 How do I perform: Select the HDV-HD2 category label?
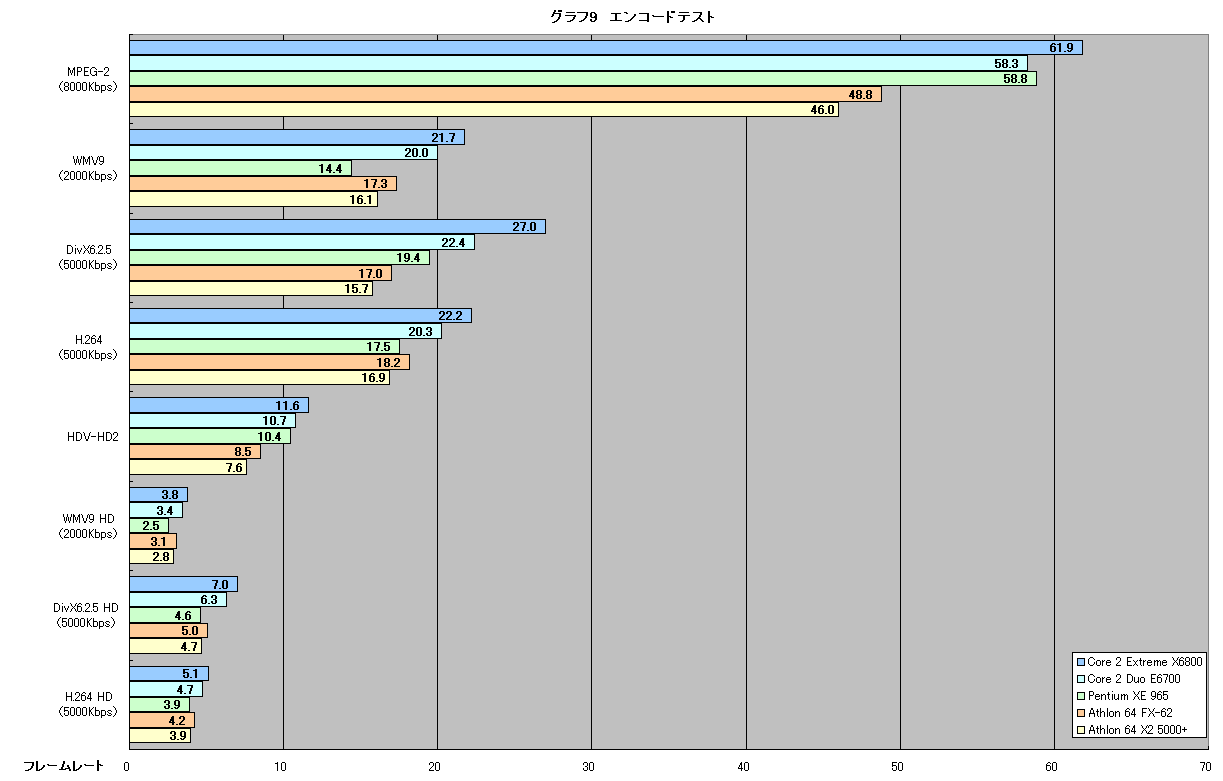click(90, 436)
